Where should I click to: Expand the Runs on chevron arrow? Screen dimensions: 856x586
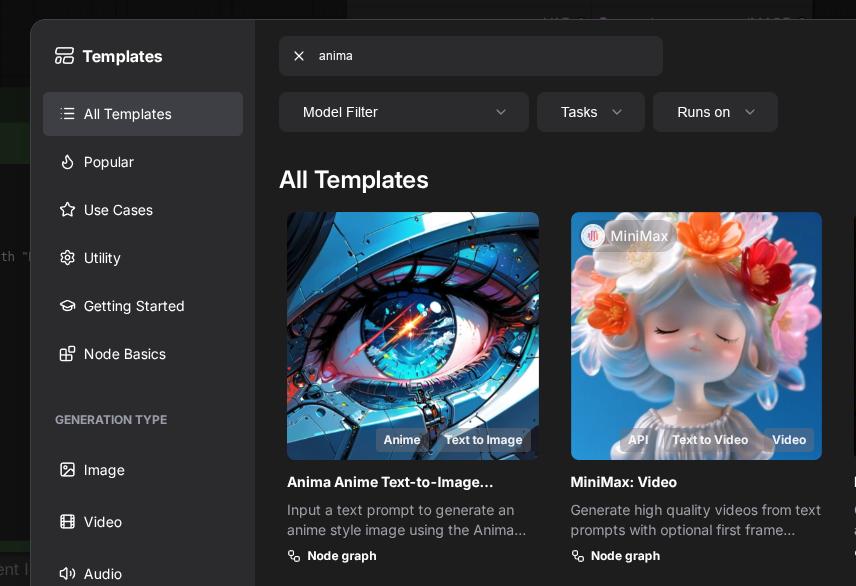[x=750, y=112]
